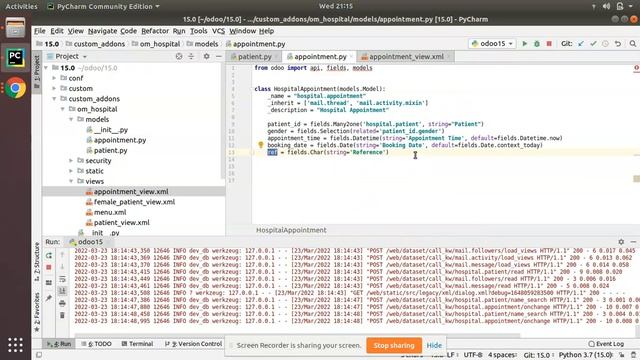This screenshot has width=640, height=360.
Task: Switch to patient.py editor tab
Action: tap(255, 57)
